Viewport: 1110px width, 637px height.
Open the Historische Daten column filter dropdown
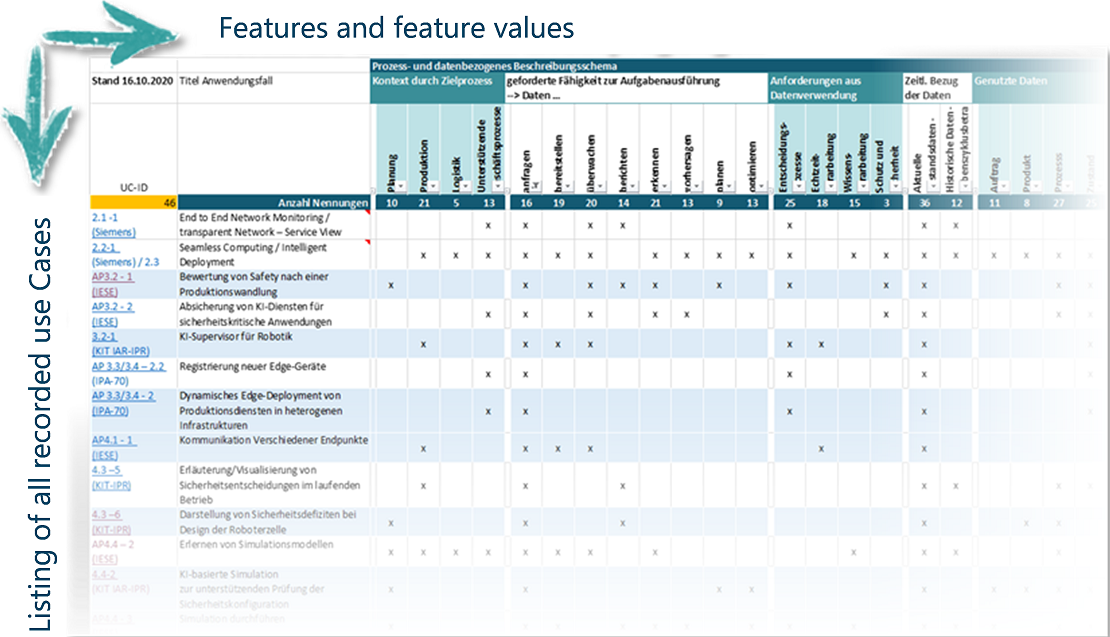(966, 187)
